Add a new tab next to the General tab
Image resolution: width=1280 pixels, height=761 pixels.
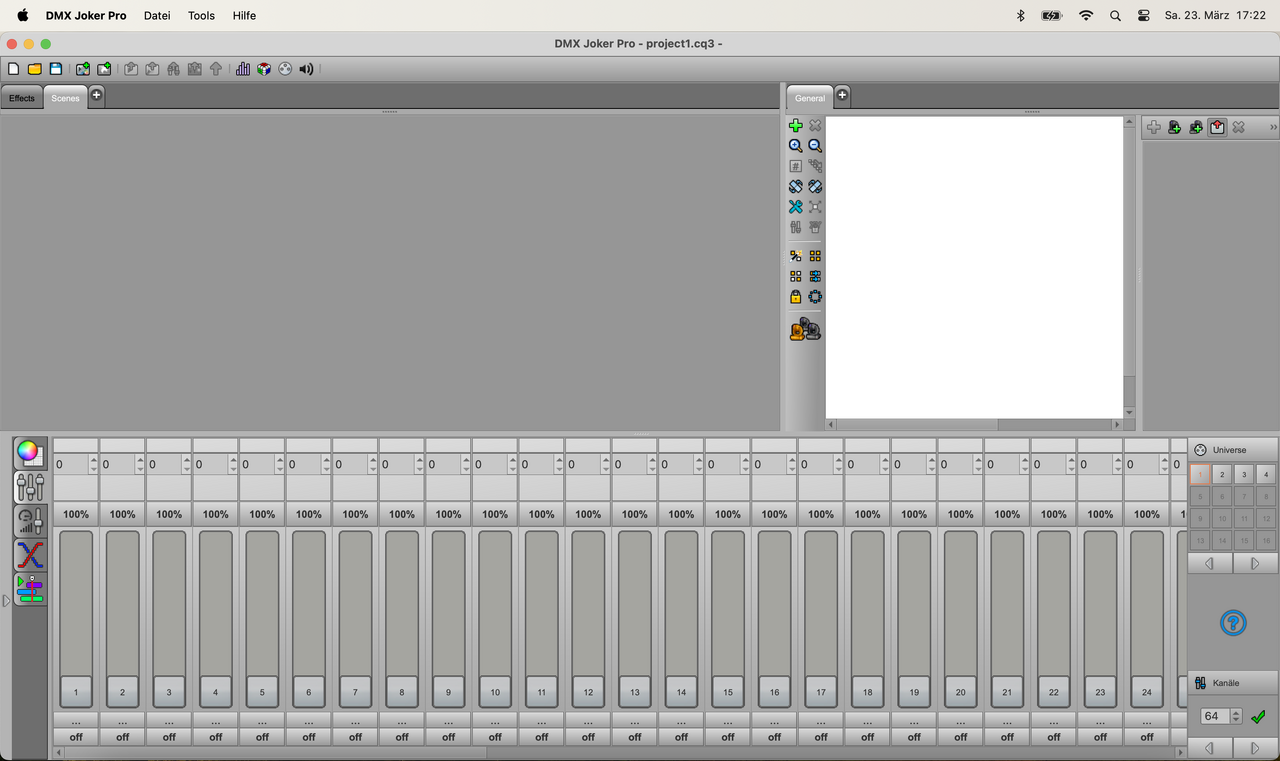842,95
